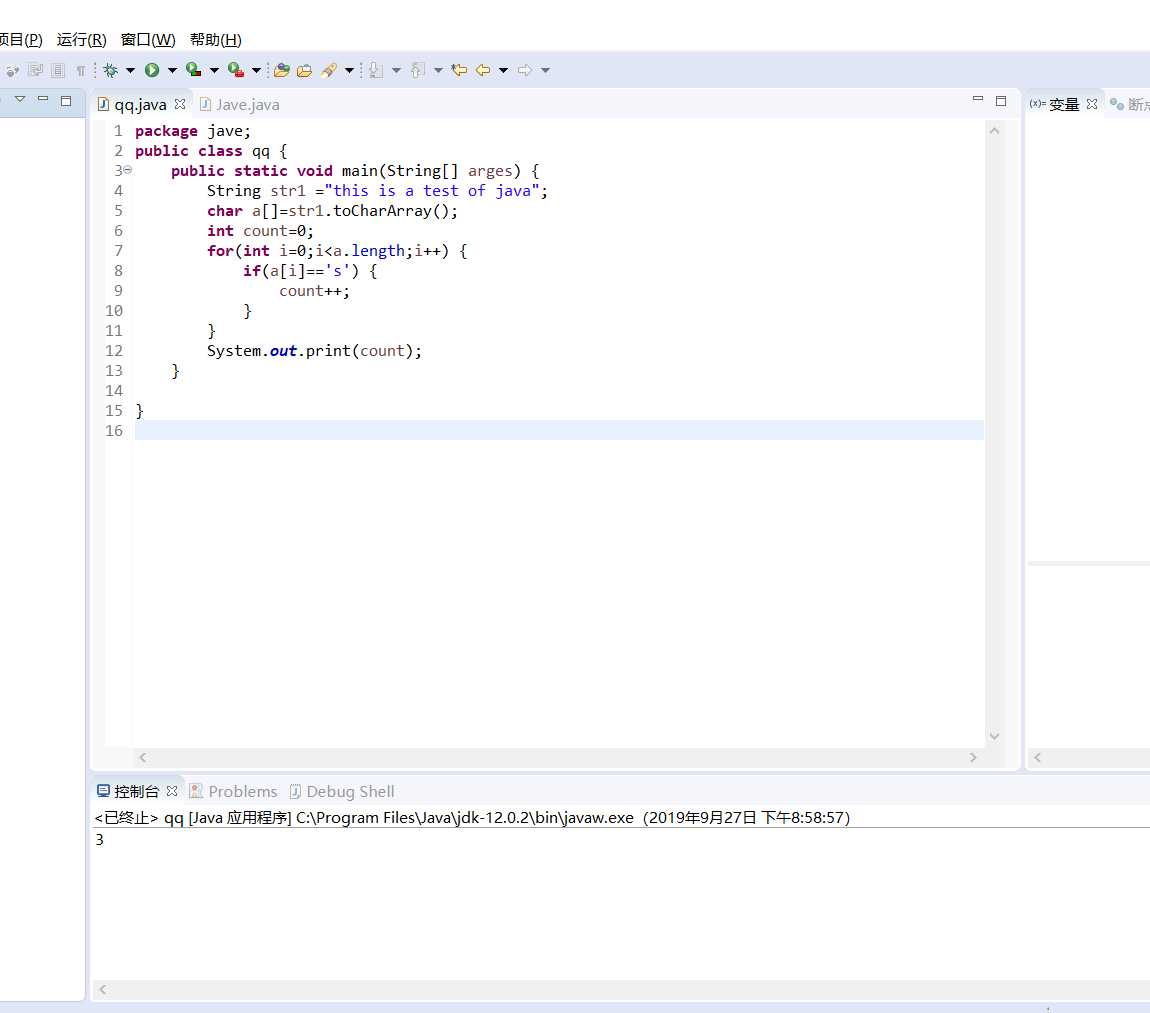
Task: Click the Next Annotation icon
Action: point(376,70)
